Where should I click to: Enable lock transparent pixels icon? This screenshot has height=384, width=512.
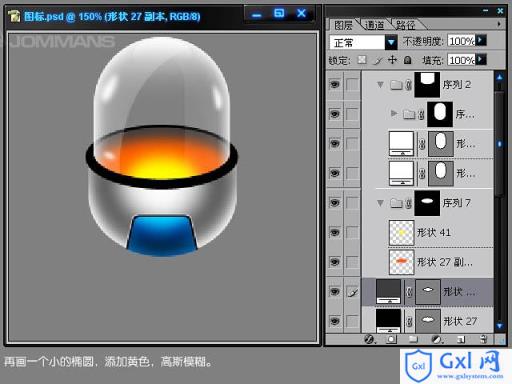tap(362, 60)
